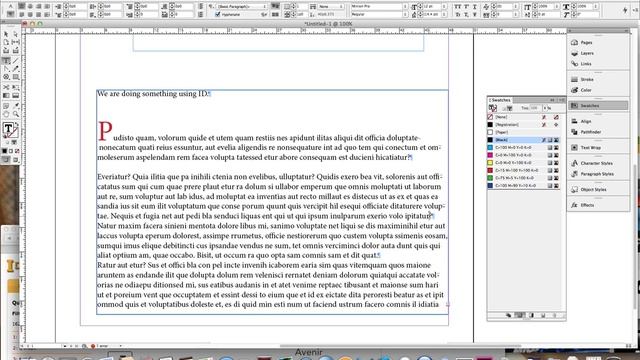Open the Paragraph Styles panel

click(x=598, y=174)
